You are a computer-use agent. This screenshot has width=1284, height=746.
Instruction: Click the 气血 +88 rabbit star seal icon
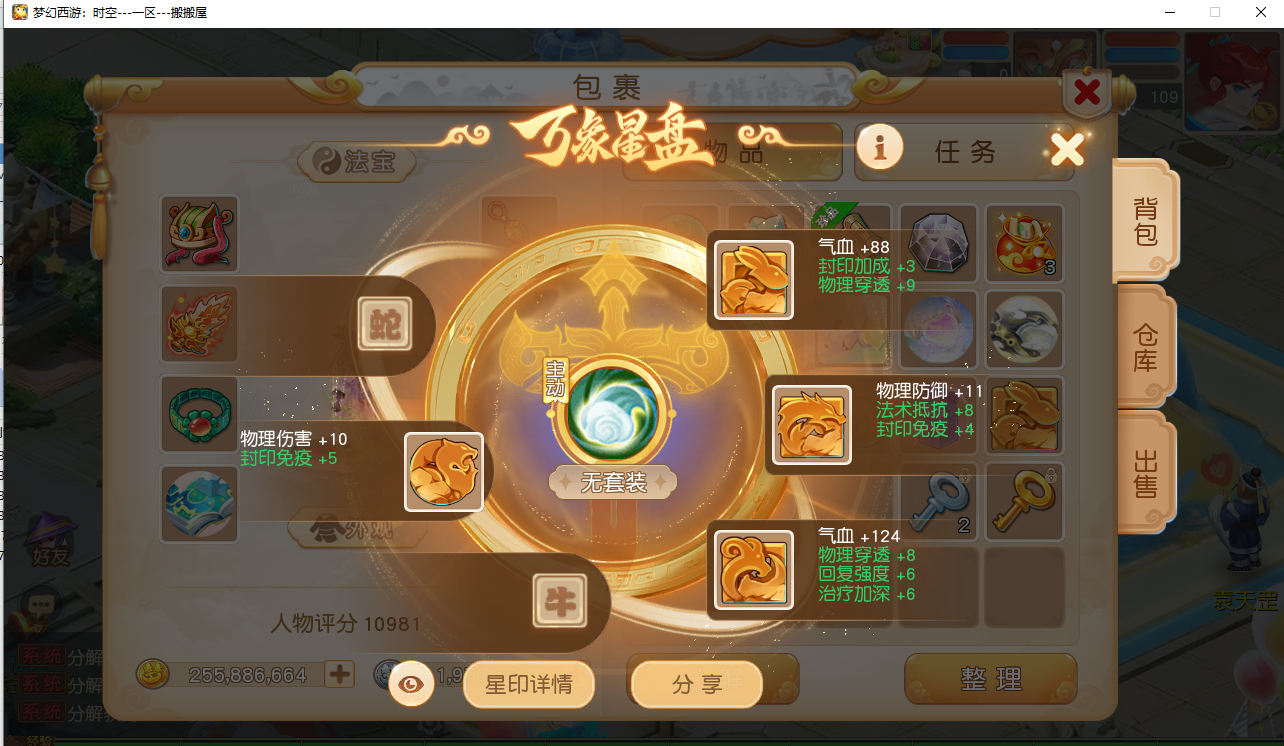(x=754, y=279)
